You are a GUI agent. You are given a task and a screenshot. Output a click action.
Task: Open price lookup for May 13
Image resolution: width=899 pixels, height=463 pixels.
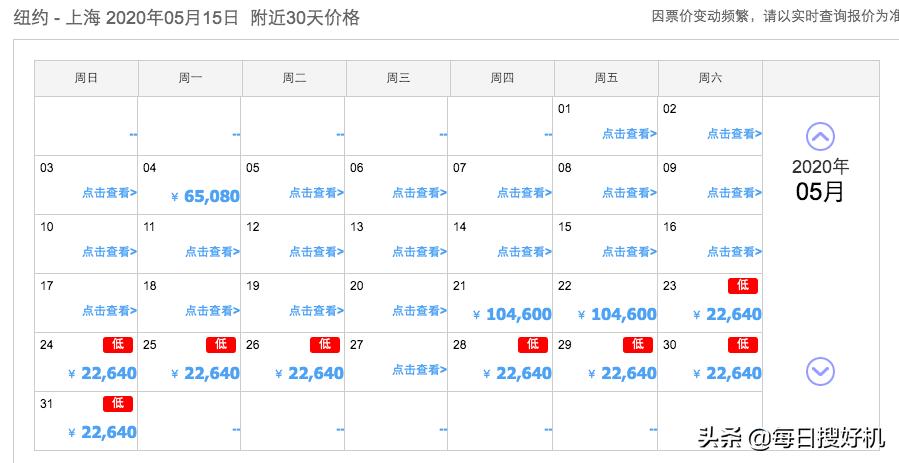(419, 252)
